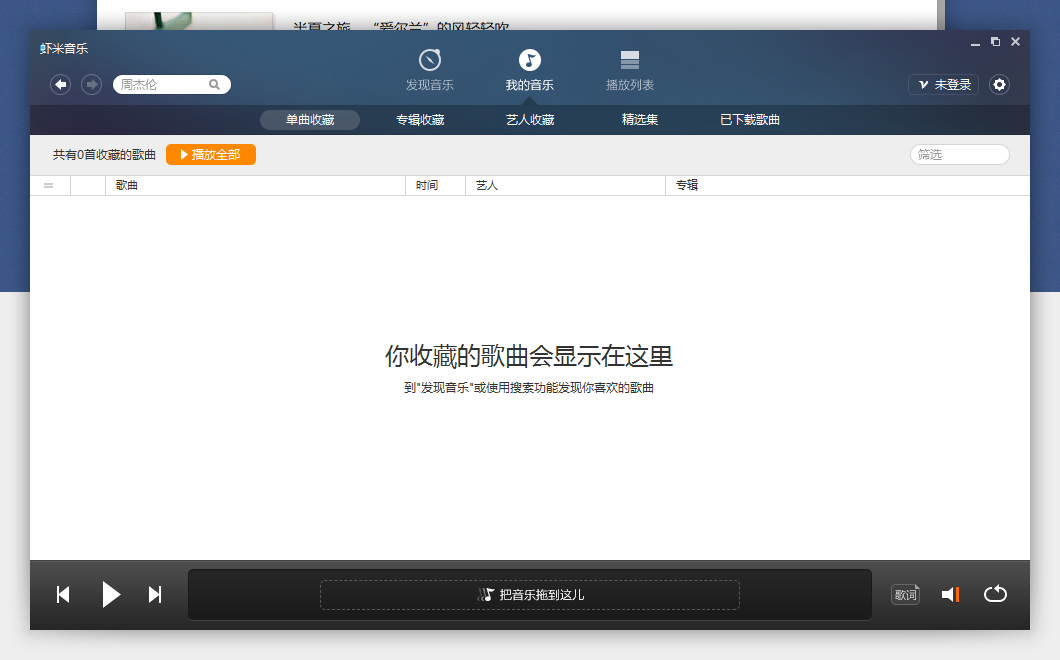Click the search magnifier icon
This screenshot has height=660, width=1060.
[x=214, y=85]
